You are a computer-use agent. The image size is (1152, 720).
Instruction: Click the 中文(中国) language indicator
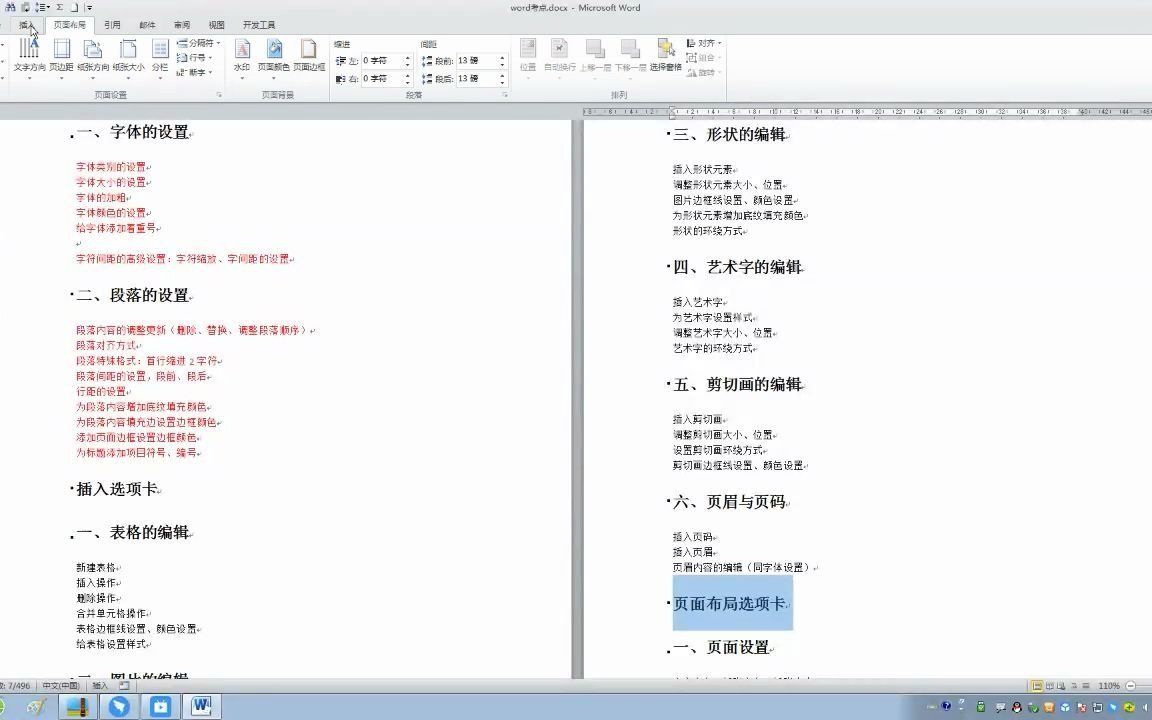[x=60, y=685]
